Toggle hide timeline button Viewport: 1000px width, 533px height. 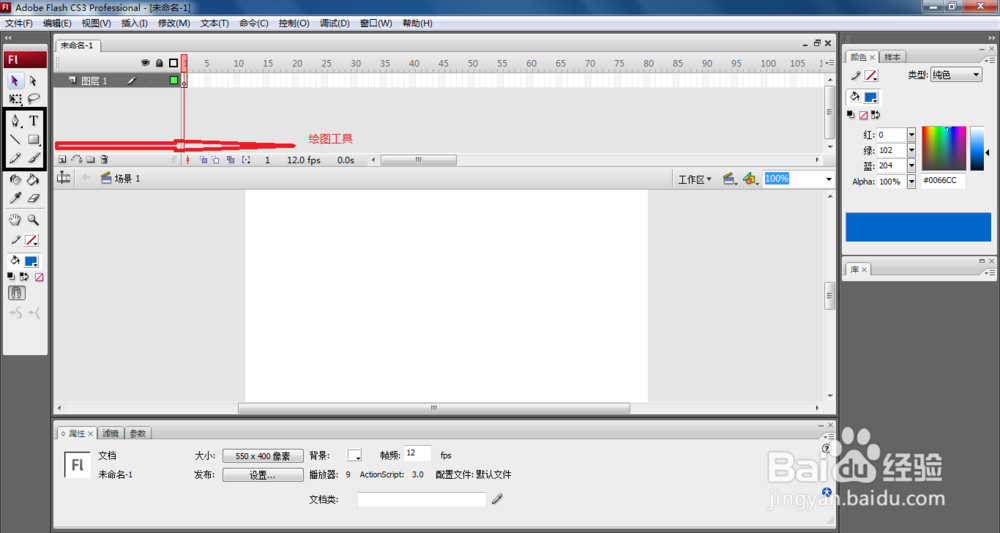click(x=63, y=179)
